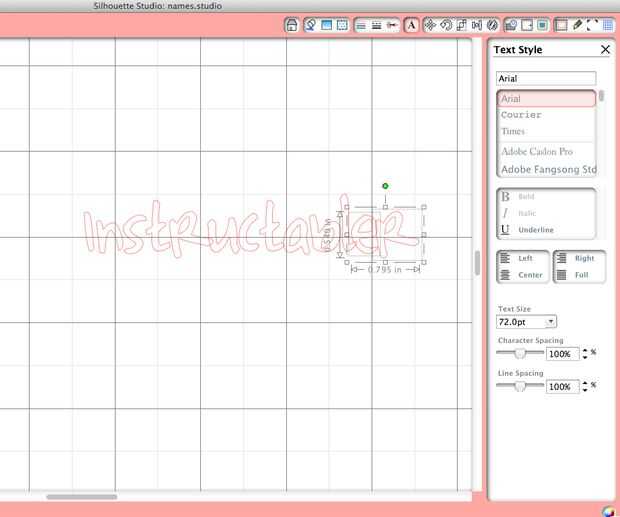Open the Line Style double-line icon
The image size is (620, 517).
(376, 26)
